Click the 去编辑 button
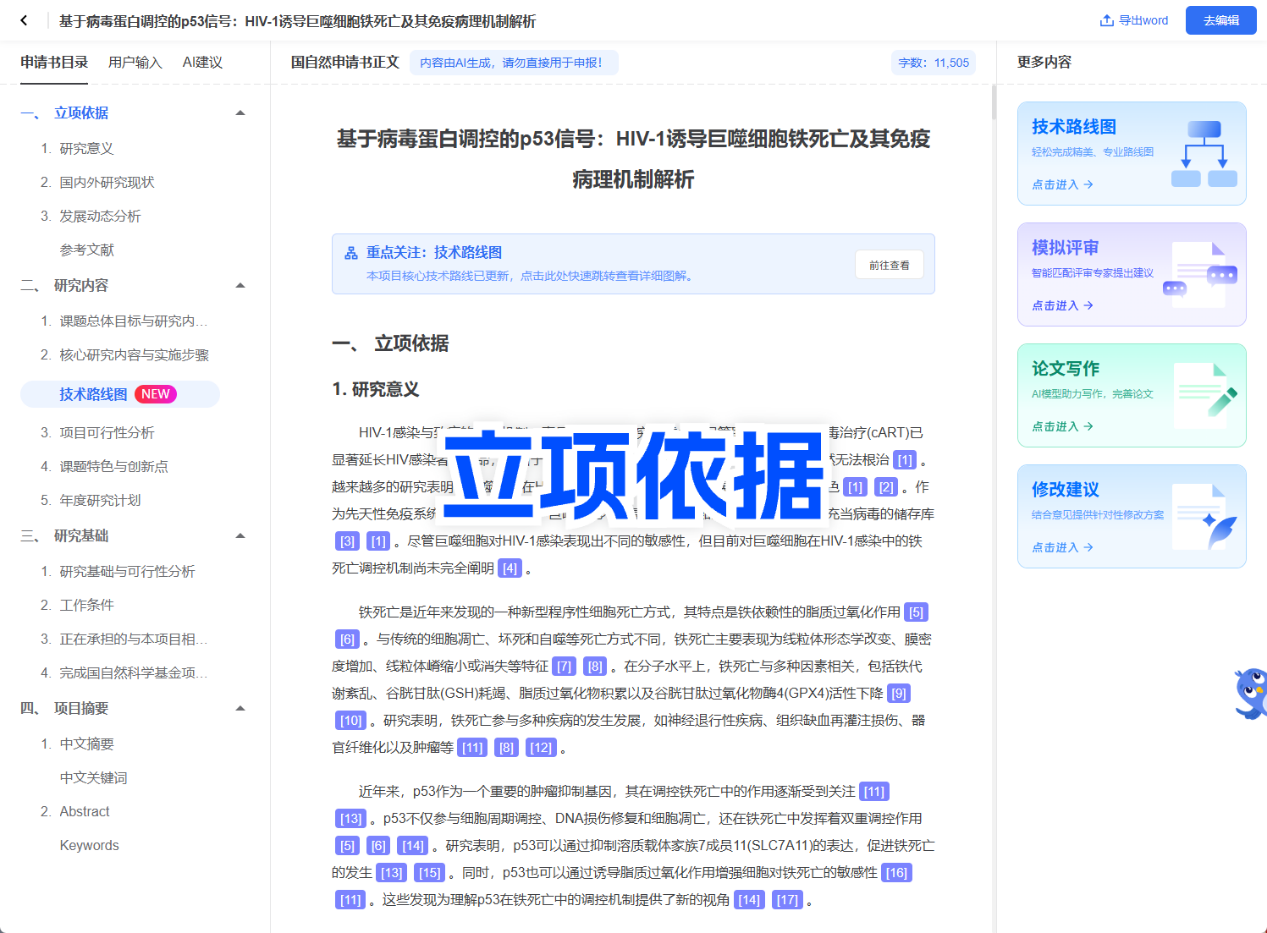Image resolution: width=1267 pixels, height=933 pixels. point(1221,20)
